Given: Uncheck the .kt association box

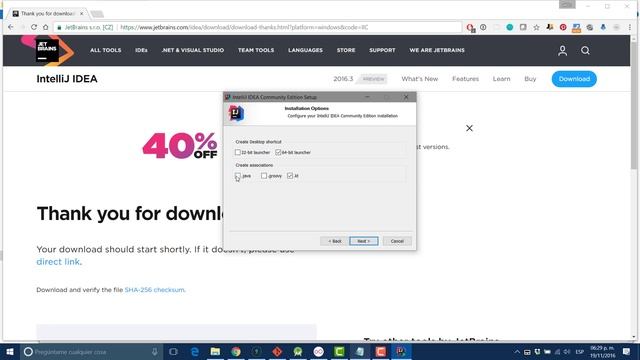Looking at the screenshot, I should [290, 176].
